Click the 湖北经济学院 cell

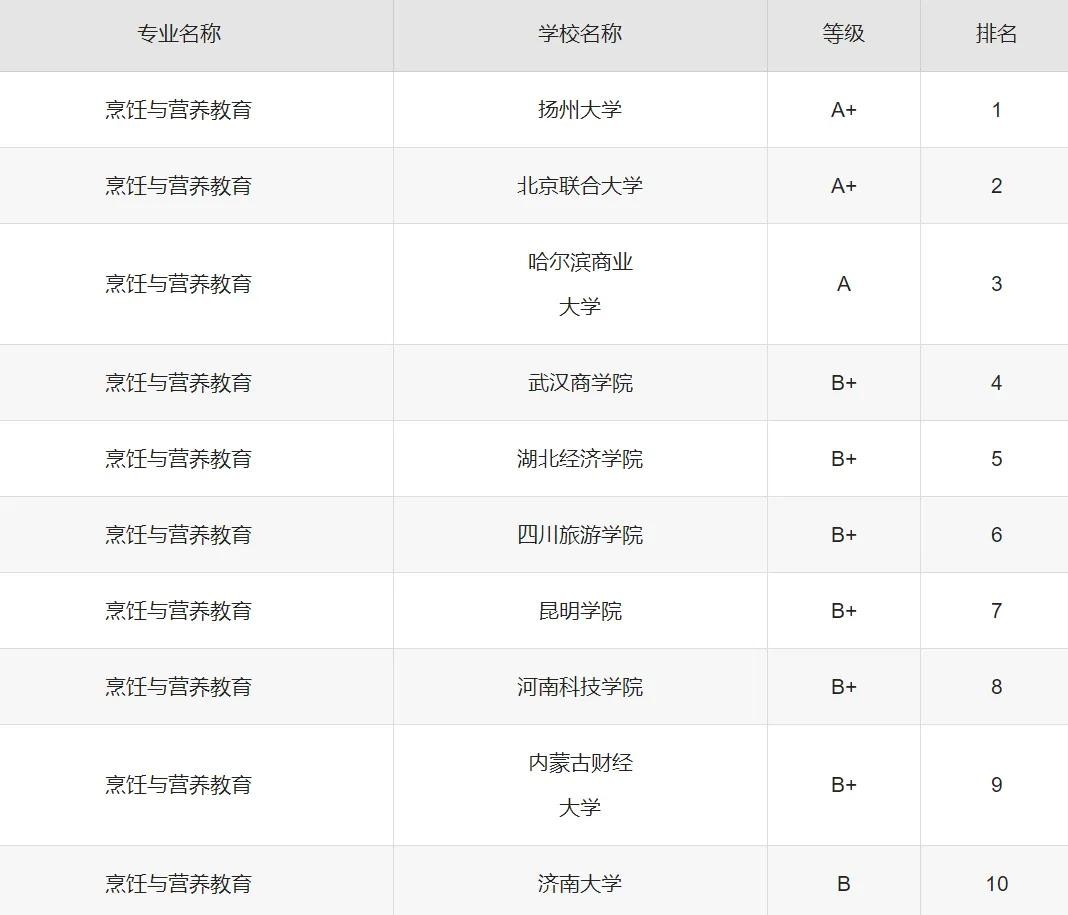pos(580,459)
